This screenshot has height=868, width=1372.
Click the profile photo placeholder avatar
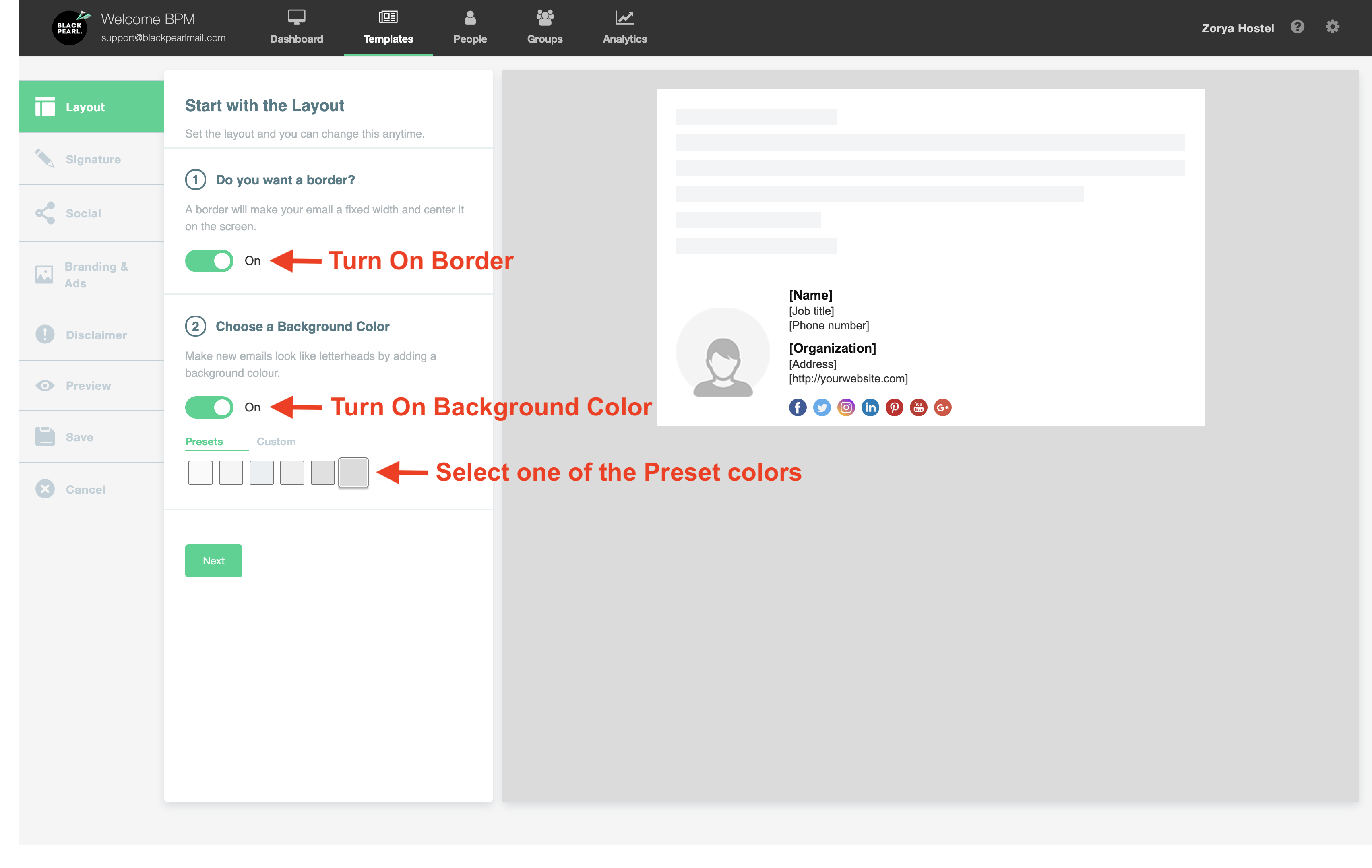723,353
